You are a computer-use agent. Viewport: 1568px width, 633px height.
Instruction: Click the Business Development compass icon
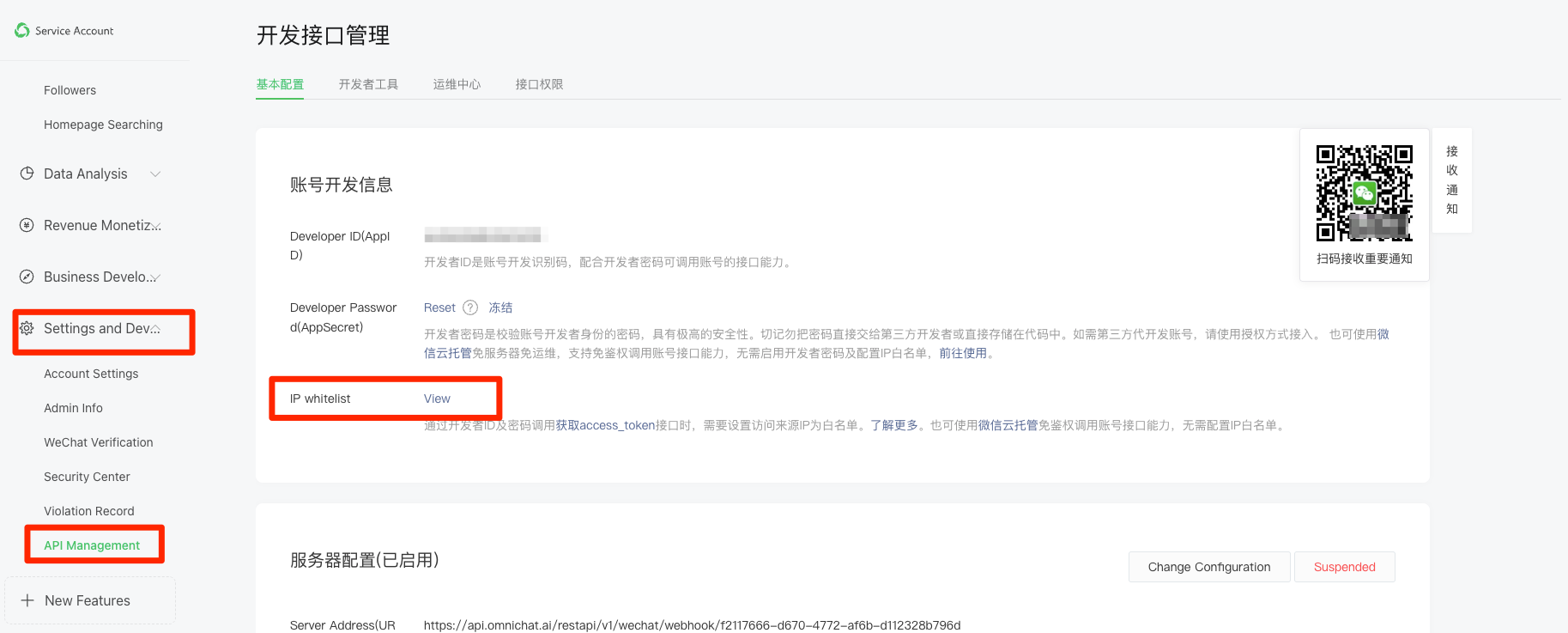[27, 277]
